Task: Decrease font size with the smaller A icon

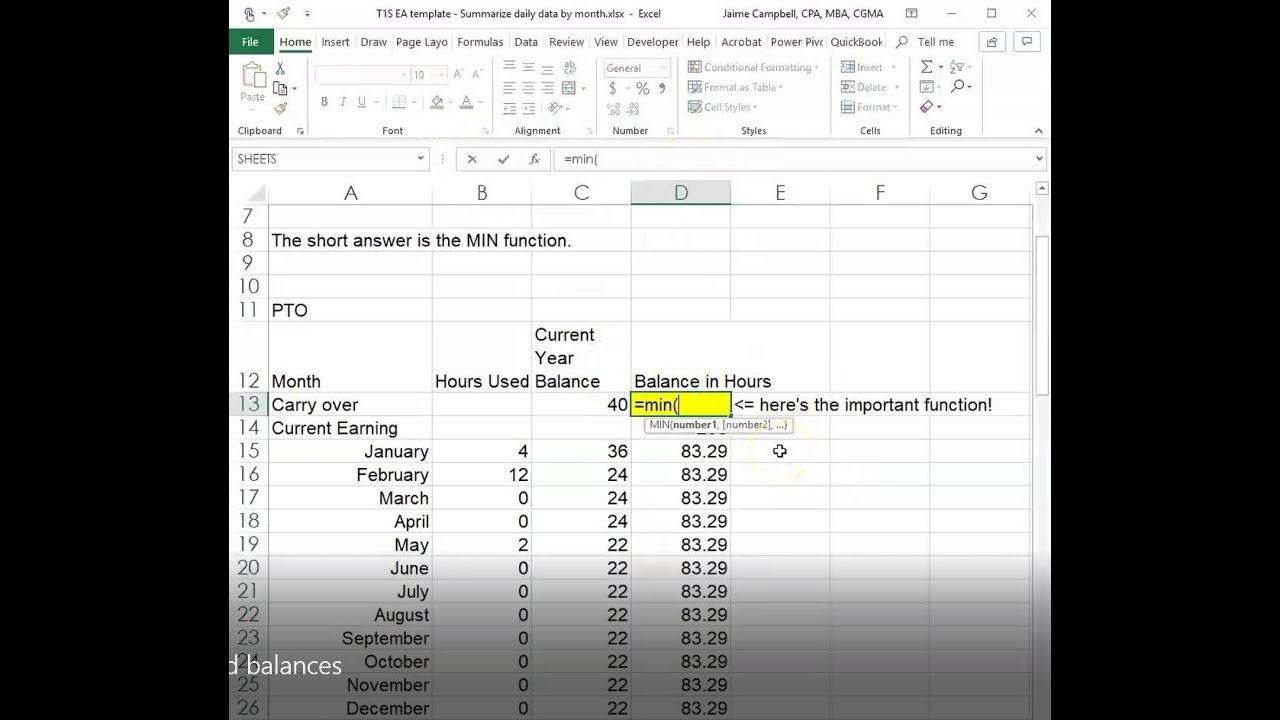Action: 477,74
